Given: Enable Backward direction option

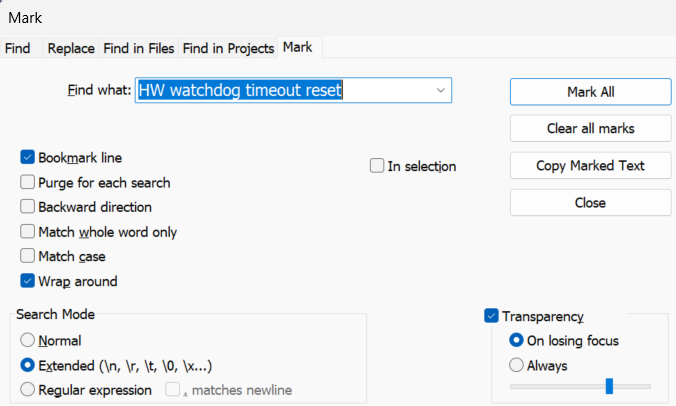Looking at the screenshot, I should pyautogui.click(x=28, y=207).
